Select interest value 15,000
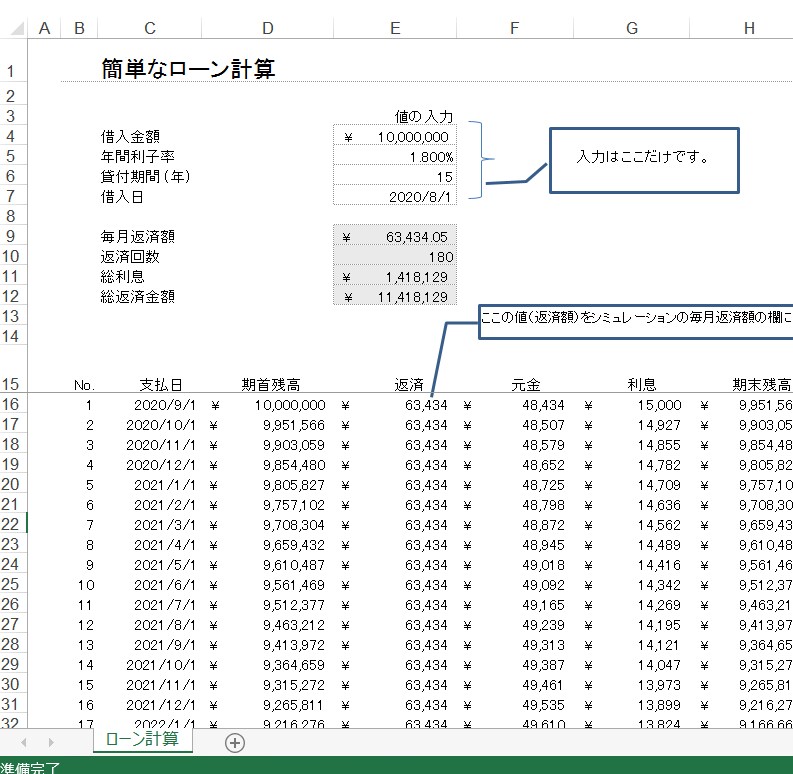The image size is (793, 774). 659,405
